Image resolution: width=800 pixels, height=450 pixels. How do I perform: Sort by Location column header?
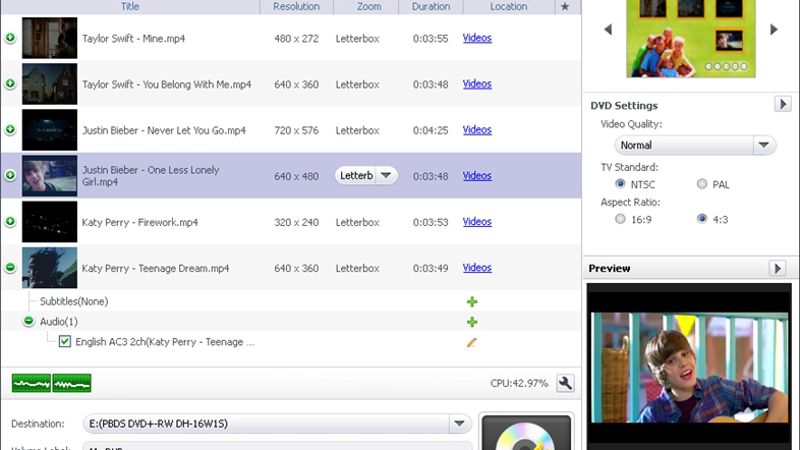[x=509, y=7]
